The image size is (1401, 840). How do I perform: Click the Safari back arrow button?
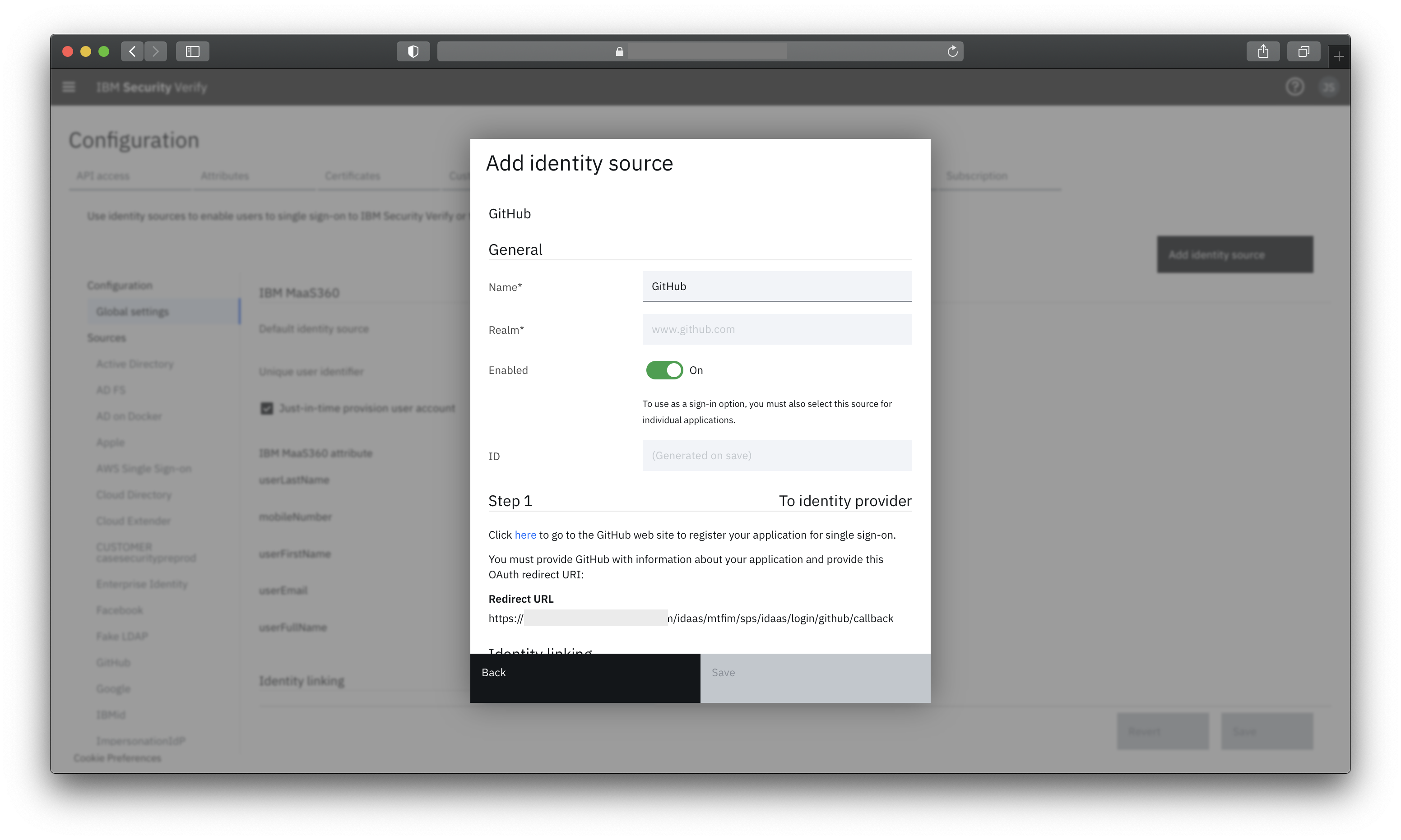click(x=132, y=51)
